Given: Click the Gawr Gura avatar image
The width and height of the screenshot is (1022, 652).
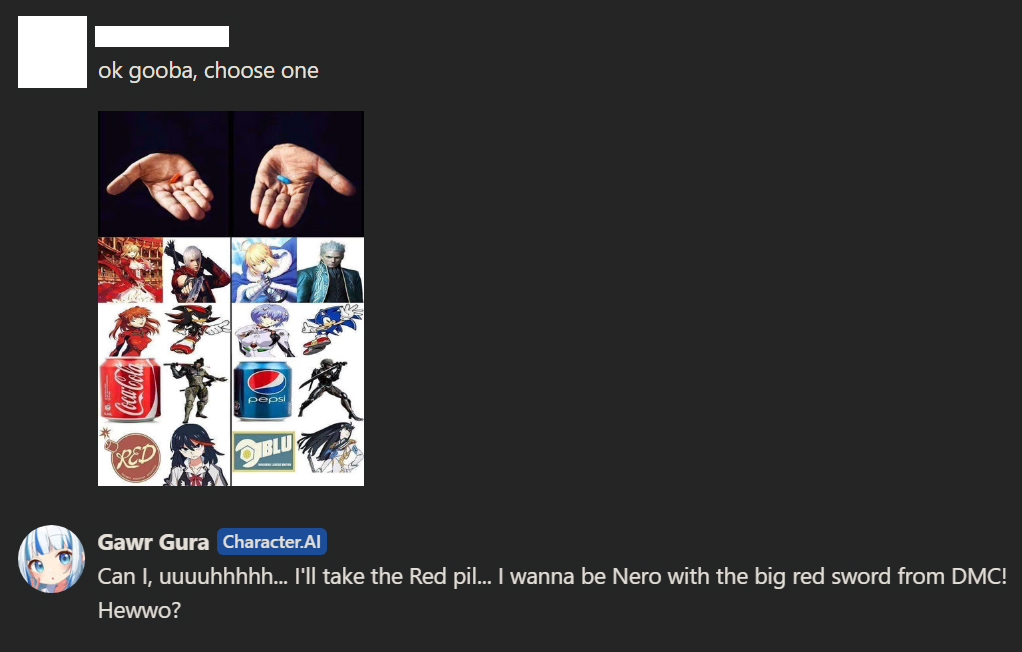Looking at the screenshot, I should coord(51,559).
